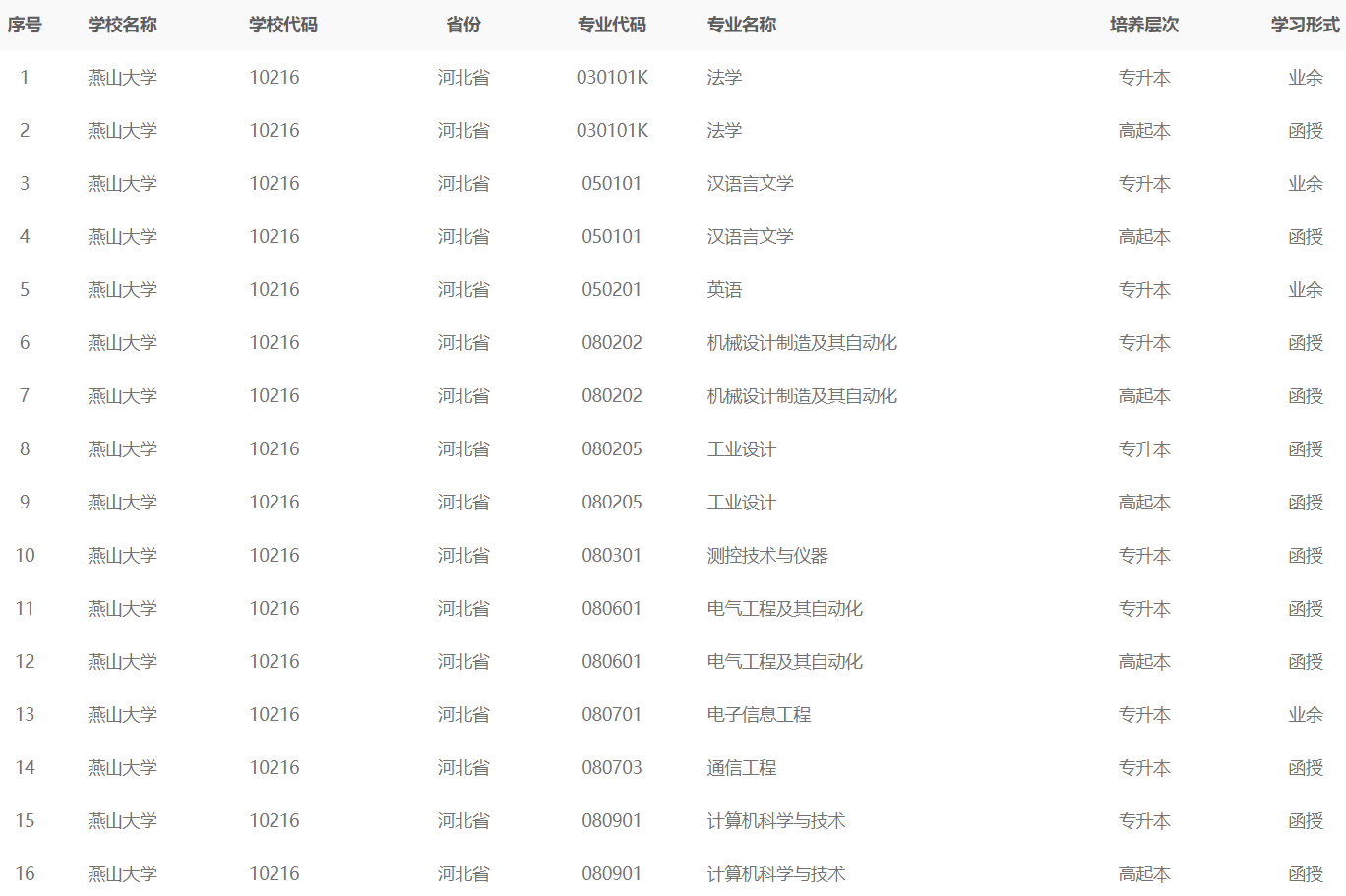Select 业余 in the 英语 row
This screenshot has width=1346, height=896.
point(1306,290)
